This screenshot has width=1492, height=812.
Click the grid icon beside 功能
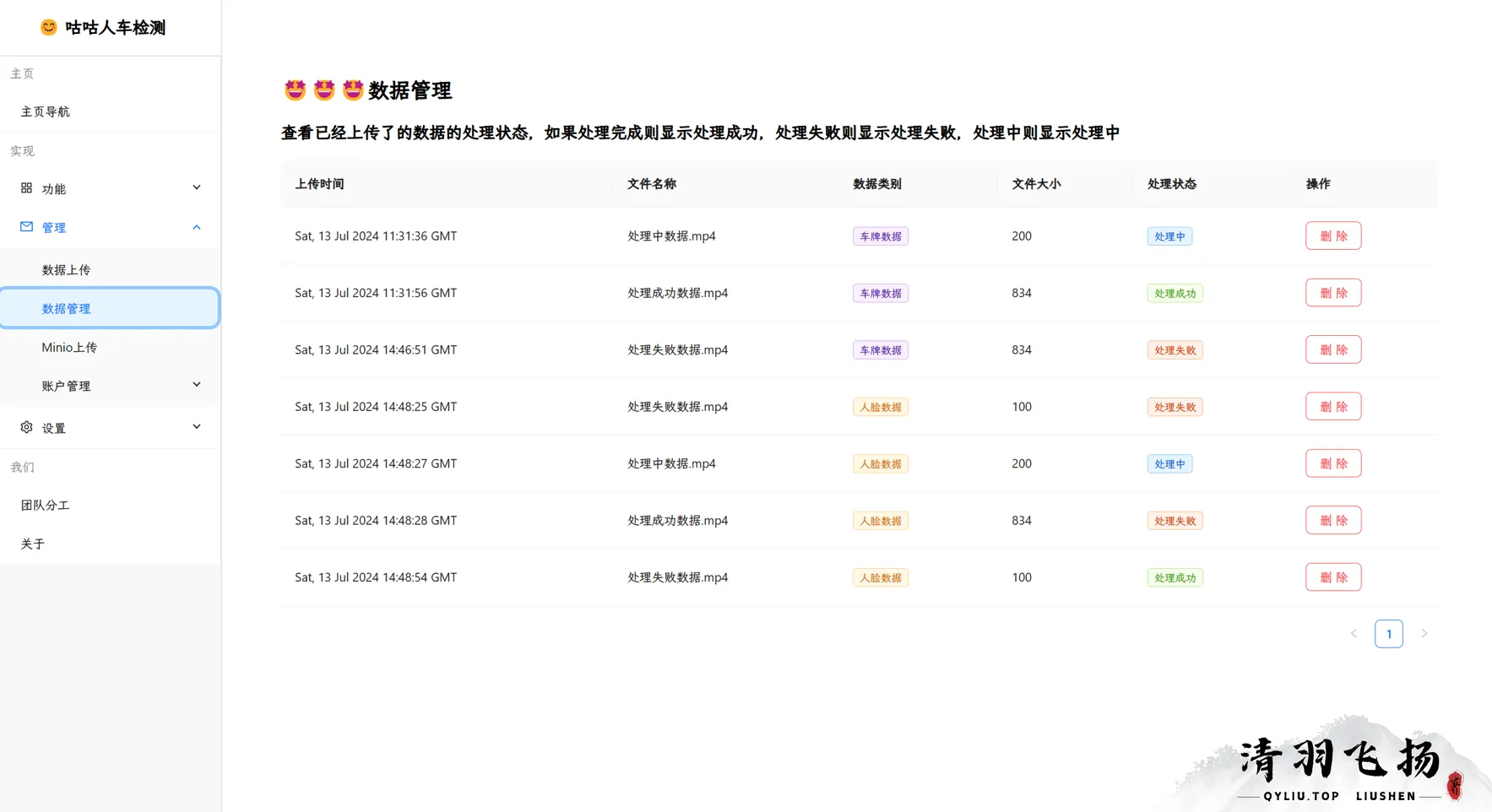(x=24, y=187)
